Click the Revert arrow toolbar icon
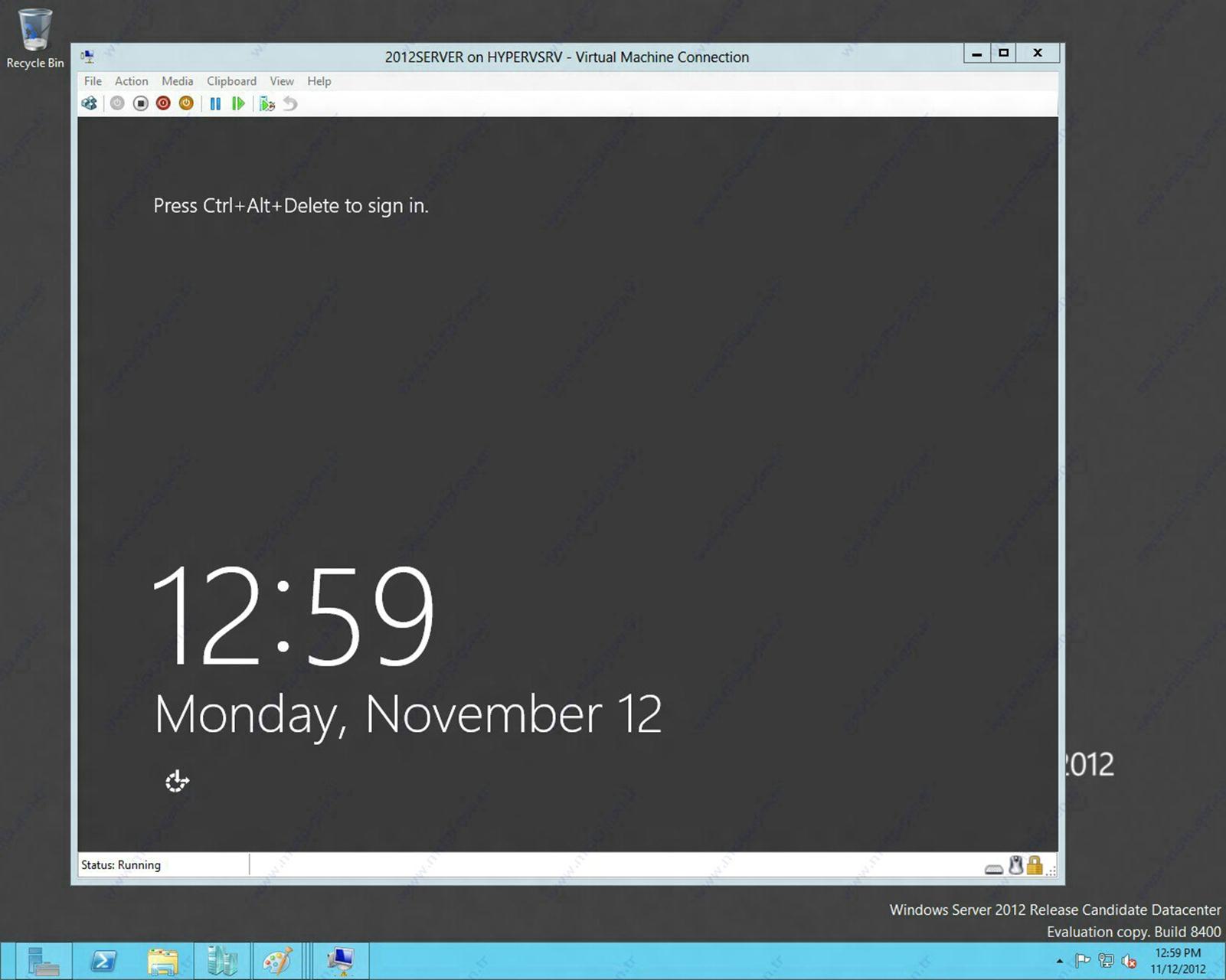The image size is (1226, 980). (290, 103)
